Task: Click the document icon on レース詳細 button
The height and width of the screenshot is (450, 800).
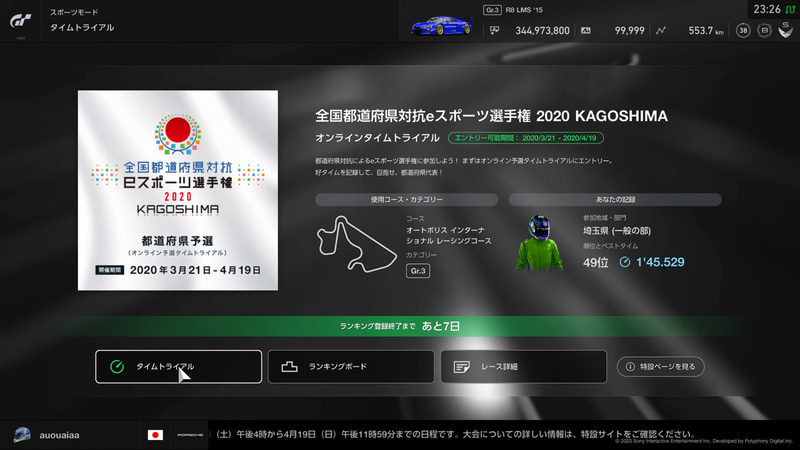Action: 462,366
